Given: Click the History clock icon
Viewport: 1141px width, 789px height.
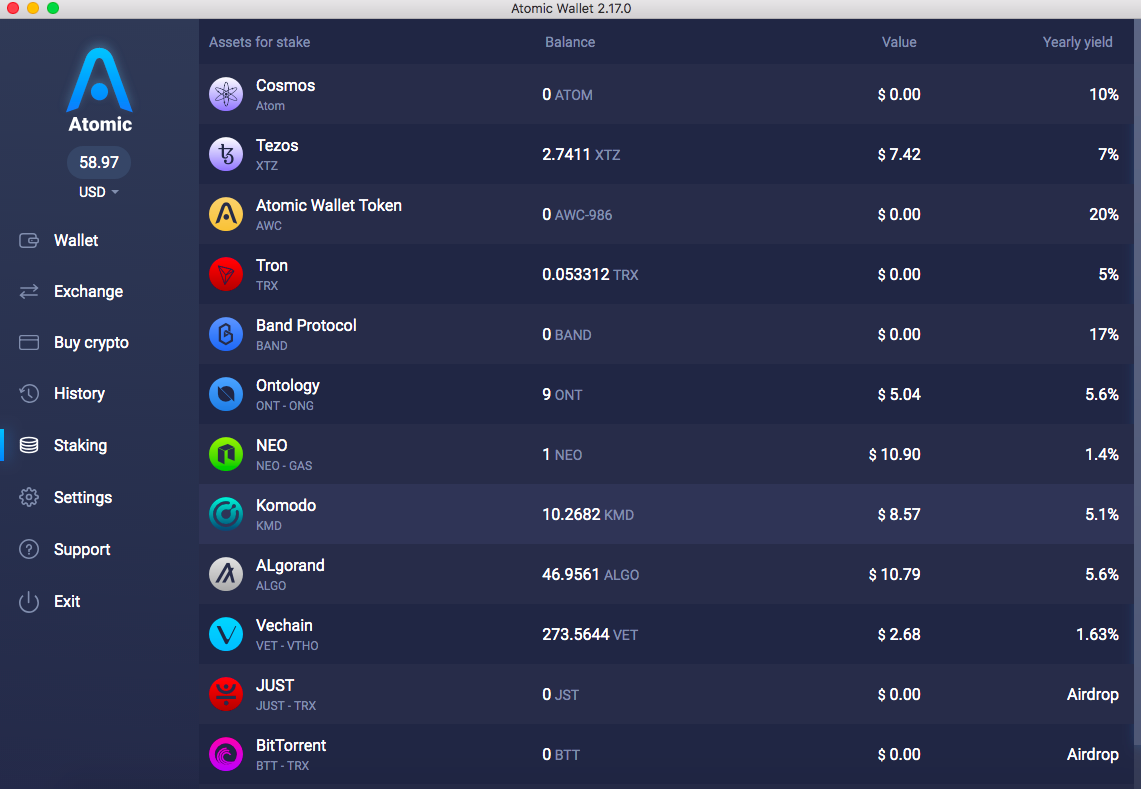Looking at the screenshot, I should coord(29,394).
